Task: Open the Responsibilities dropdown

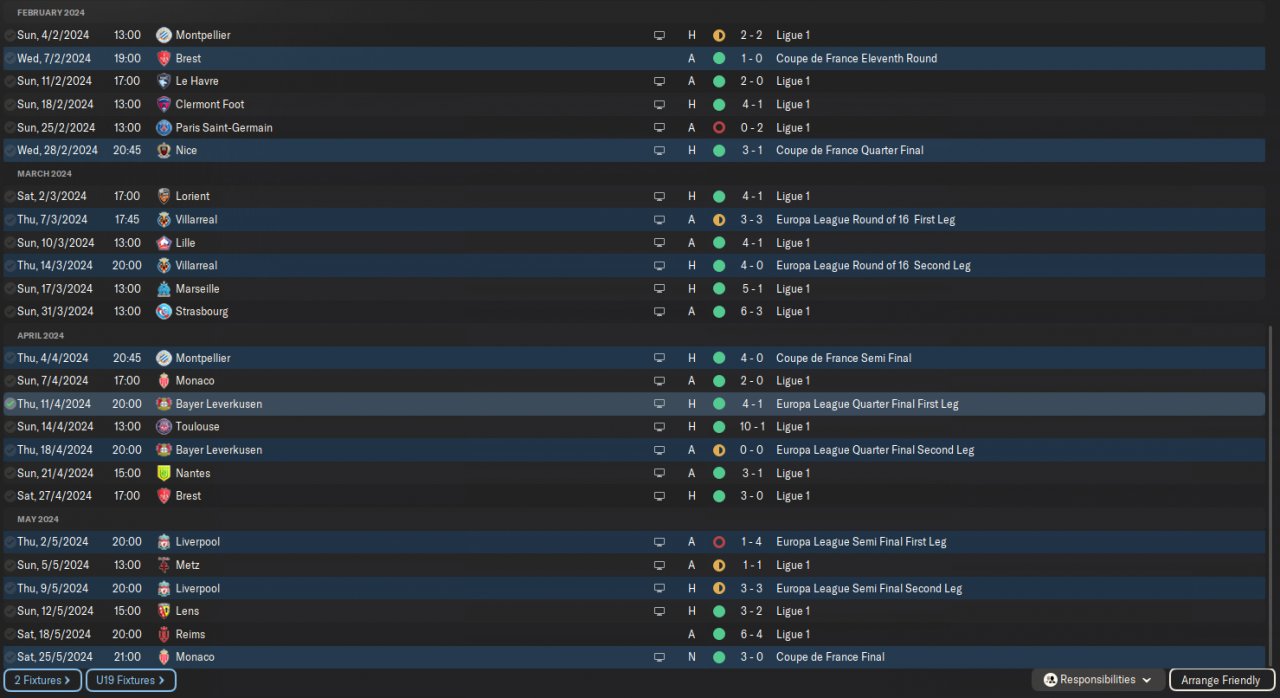Action: [1097, 680]
